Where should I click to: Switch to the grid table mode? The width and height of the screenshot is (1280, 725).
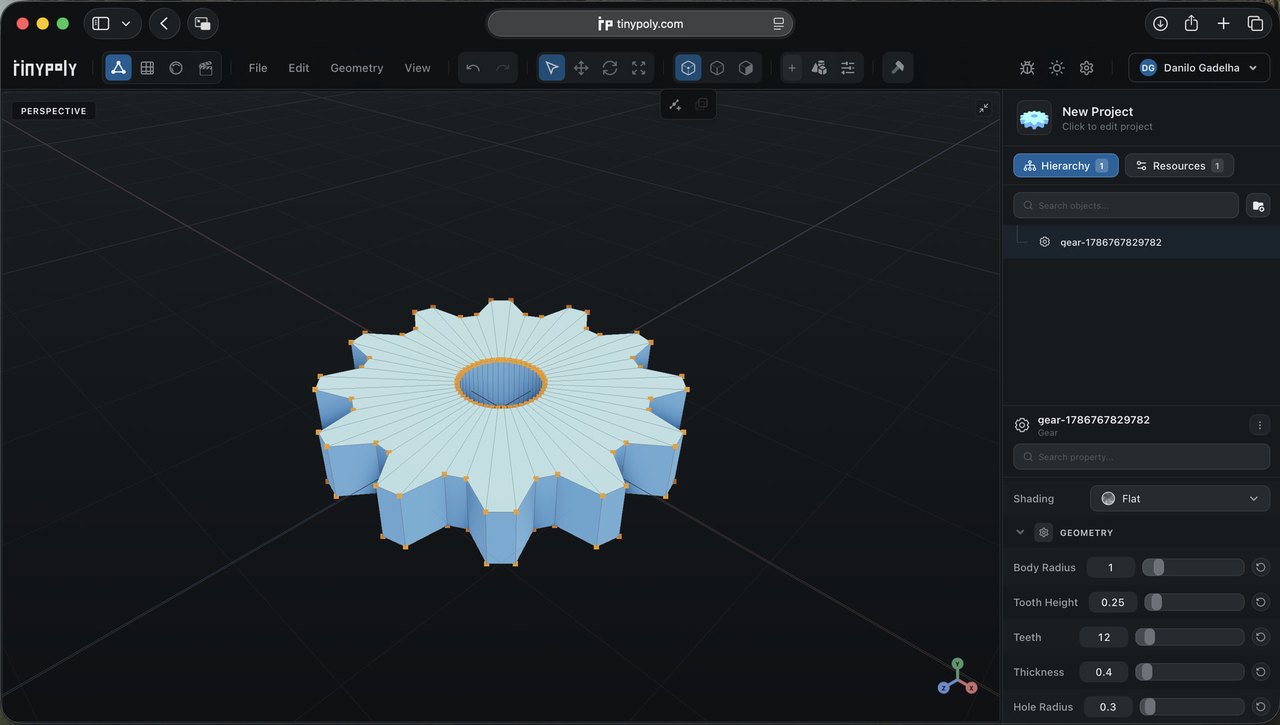pyautogui.click(x=147, y=68)
